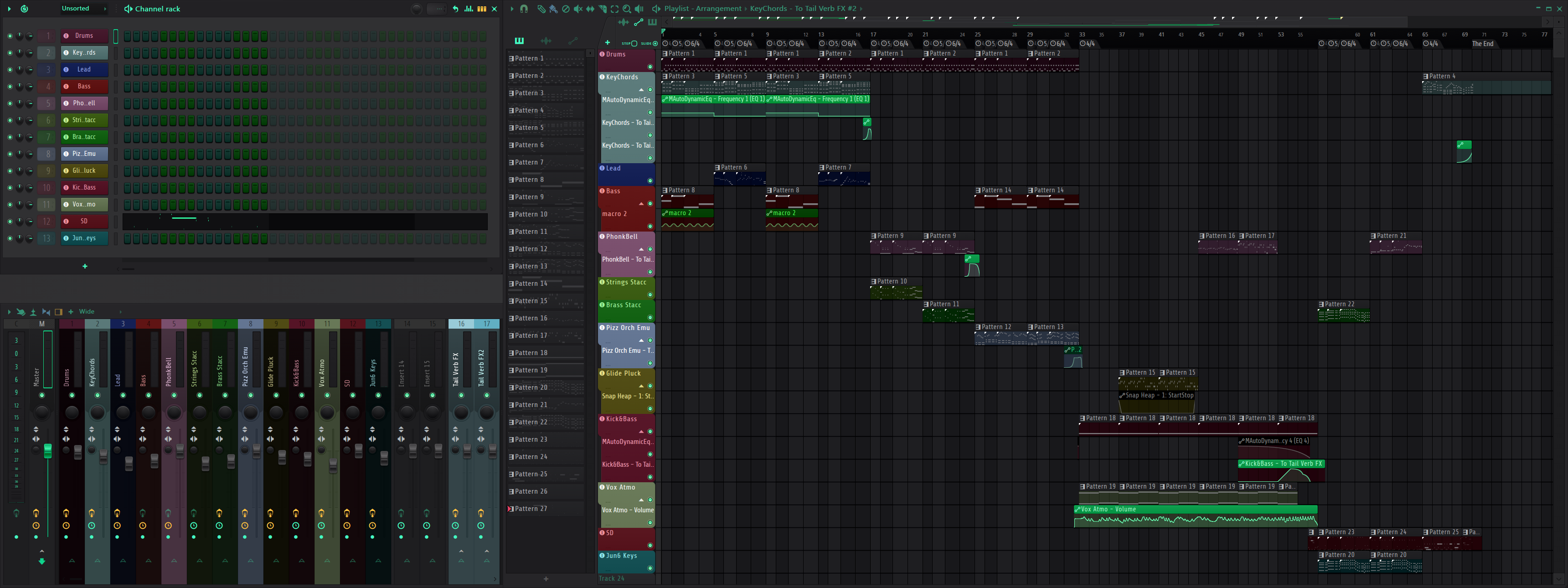Select the Mute tool in playlist toolbar
The height and width of the screenshot is (588, 1568).
pos(578,9)
